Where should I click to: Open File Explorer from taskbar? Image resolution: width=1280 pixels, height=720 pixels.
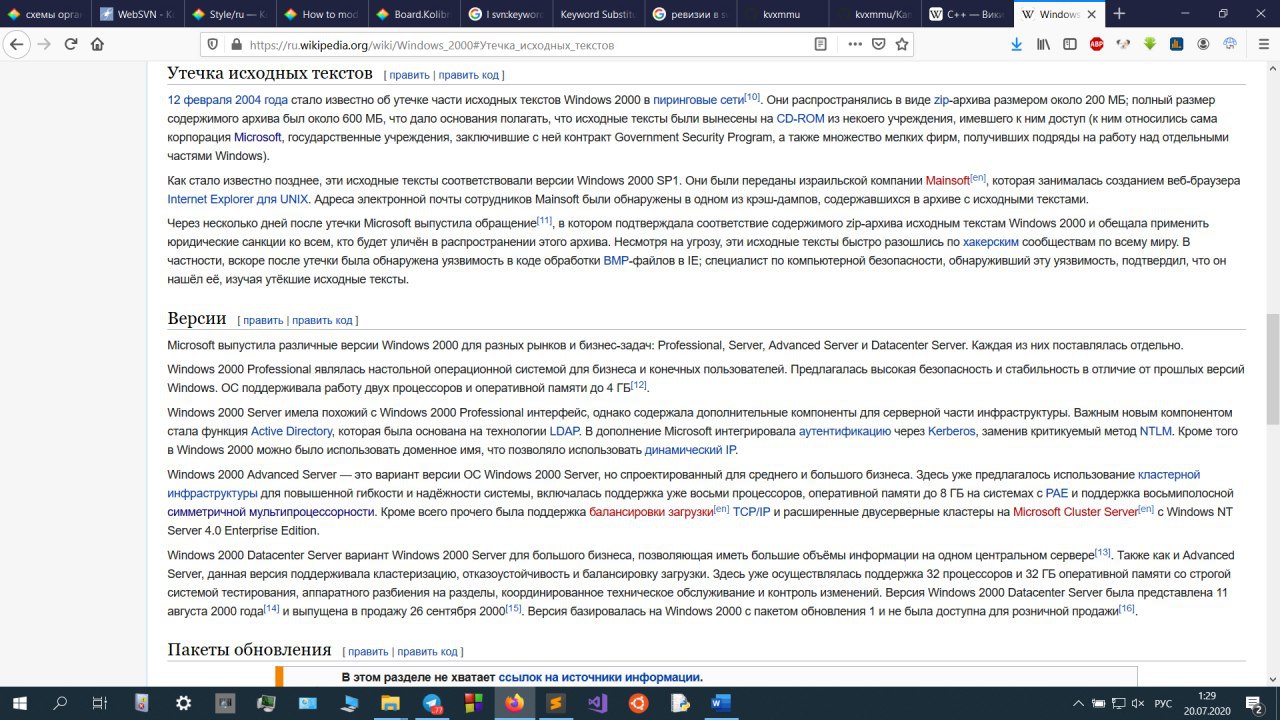pos(390,703)
